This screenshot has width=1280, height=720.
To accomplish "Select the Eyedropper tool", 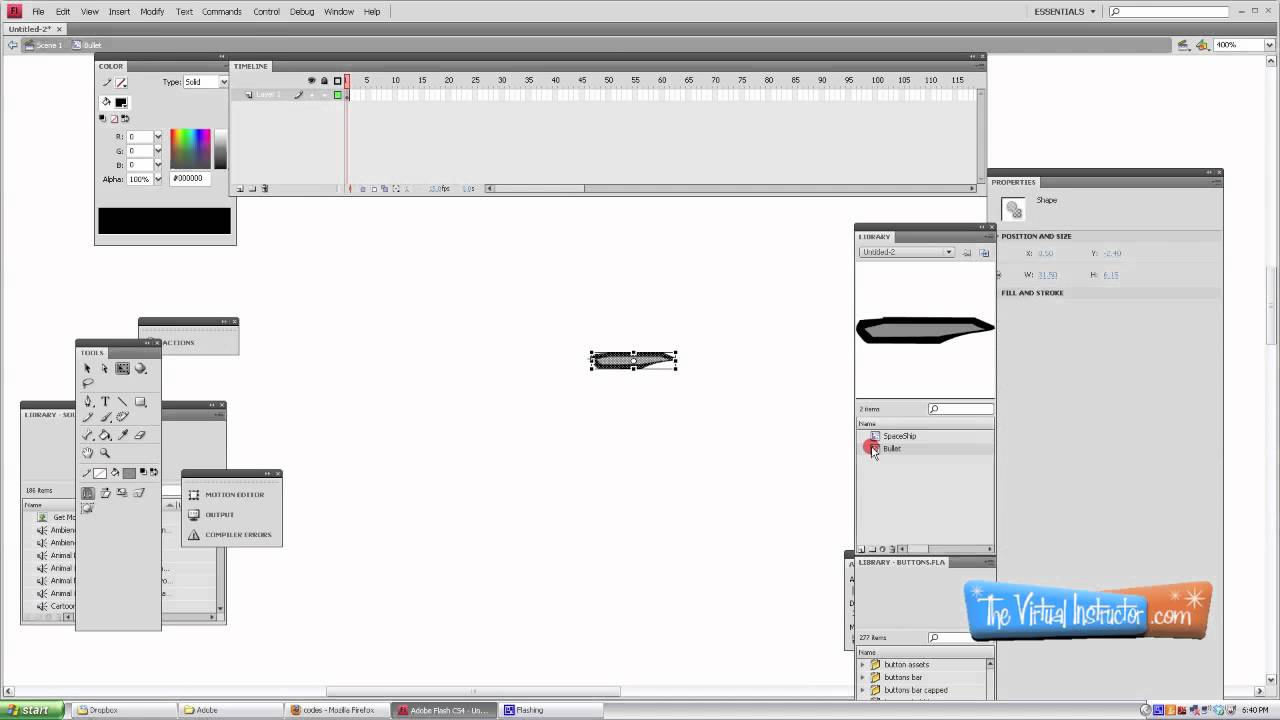I will pyautogui.click(x=124, y=434).
